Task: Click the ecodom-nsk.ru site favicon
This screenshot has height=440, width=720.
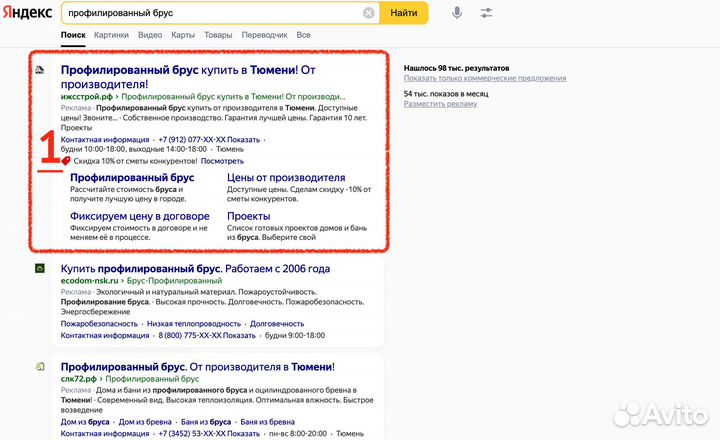Action: coord(40,268)
